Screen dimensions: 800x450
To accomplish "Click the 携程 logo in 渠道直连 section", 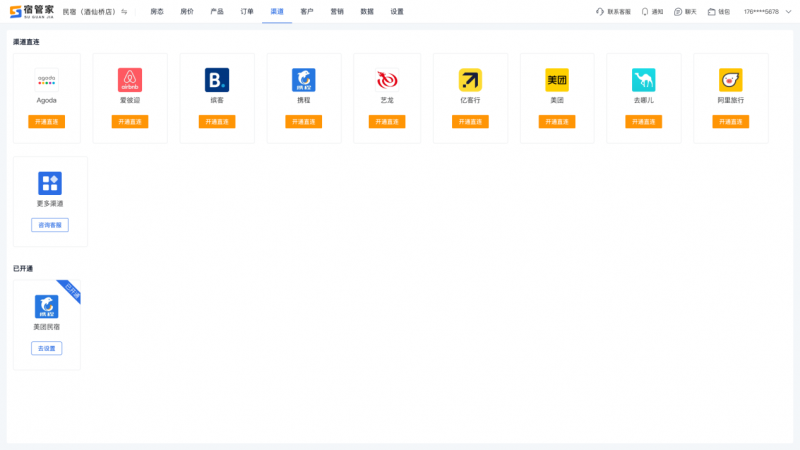I will (304, 80).
